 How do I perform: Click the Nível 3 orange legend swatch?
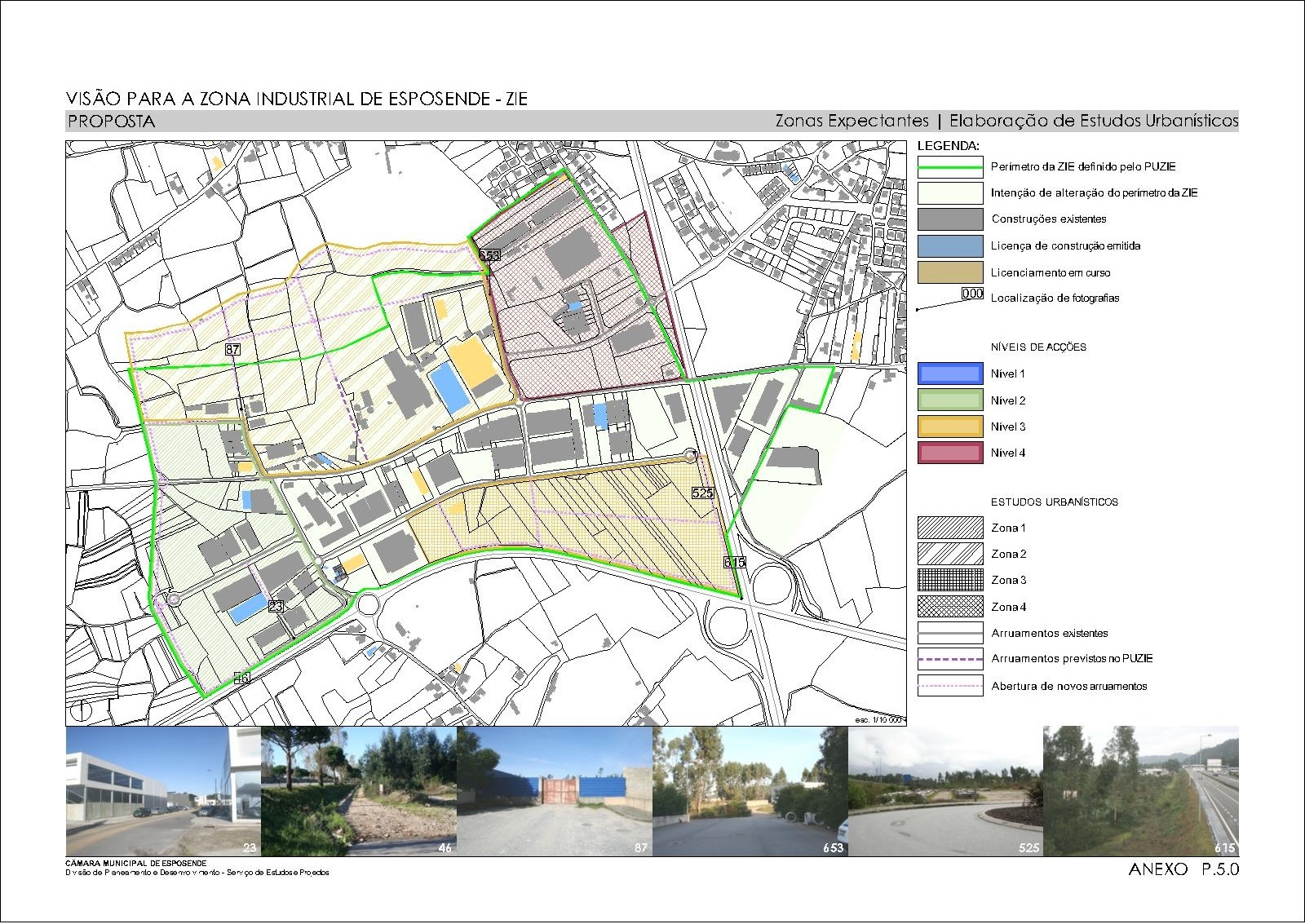[950, 427]
